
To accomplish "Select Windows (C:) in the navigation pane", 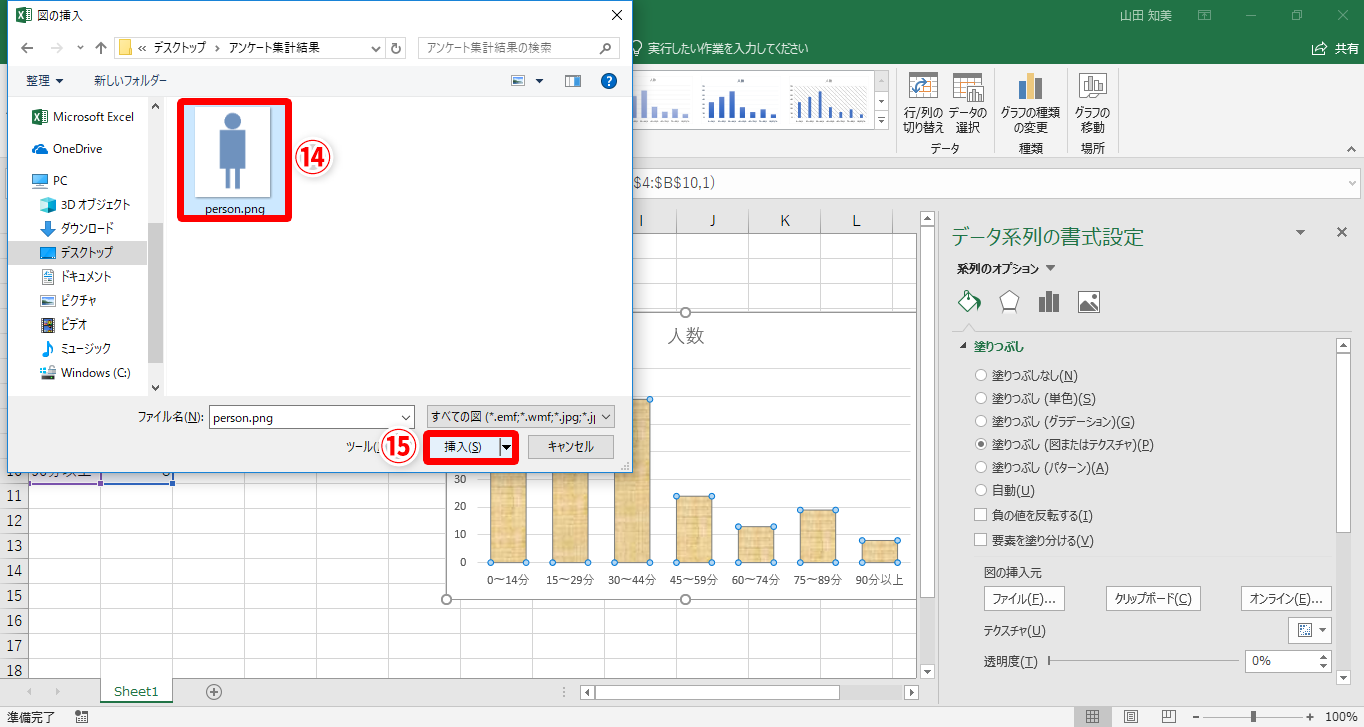I will [86, 372].
